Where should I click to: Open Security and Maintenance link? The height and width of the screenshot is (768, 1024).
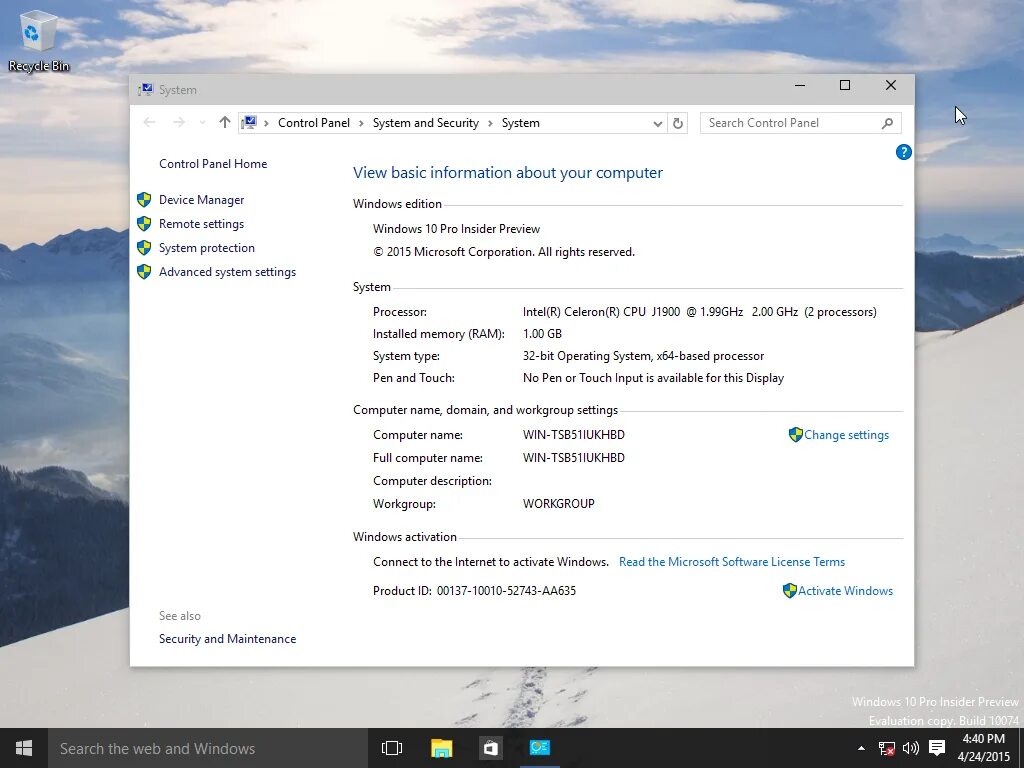coord(227,639)
